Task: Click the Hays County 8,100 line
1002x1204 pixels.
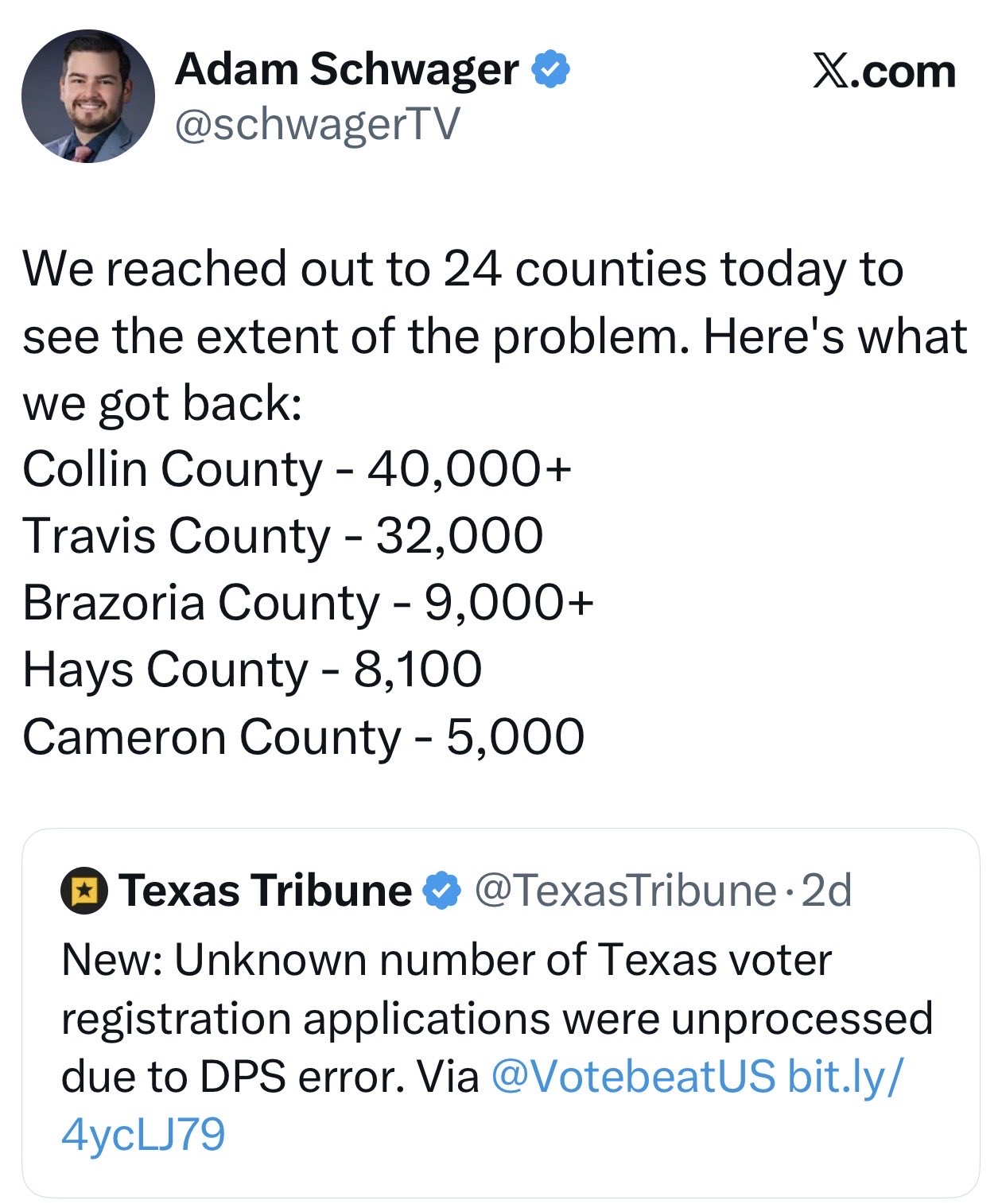Action: pos(252,669)
